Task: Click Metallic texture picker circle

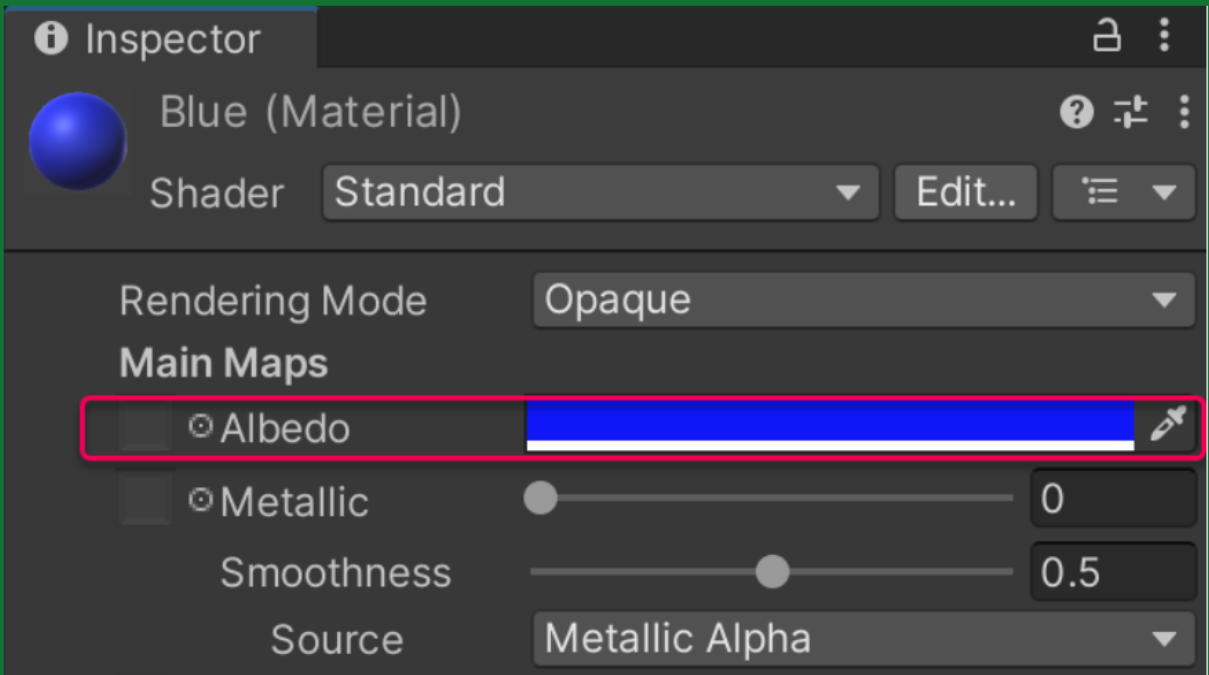Action: click(201, 500)
